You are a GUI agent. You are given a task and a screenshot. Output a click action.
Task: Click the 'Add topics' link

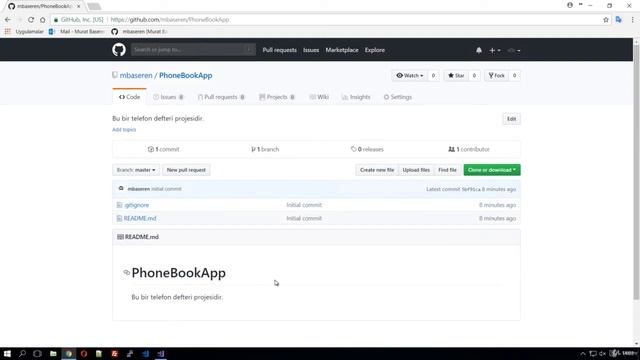[124, 129]
